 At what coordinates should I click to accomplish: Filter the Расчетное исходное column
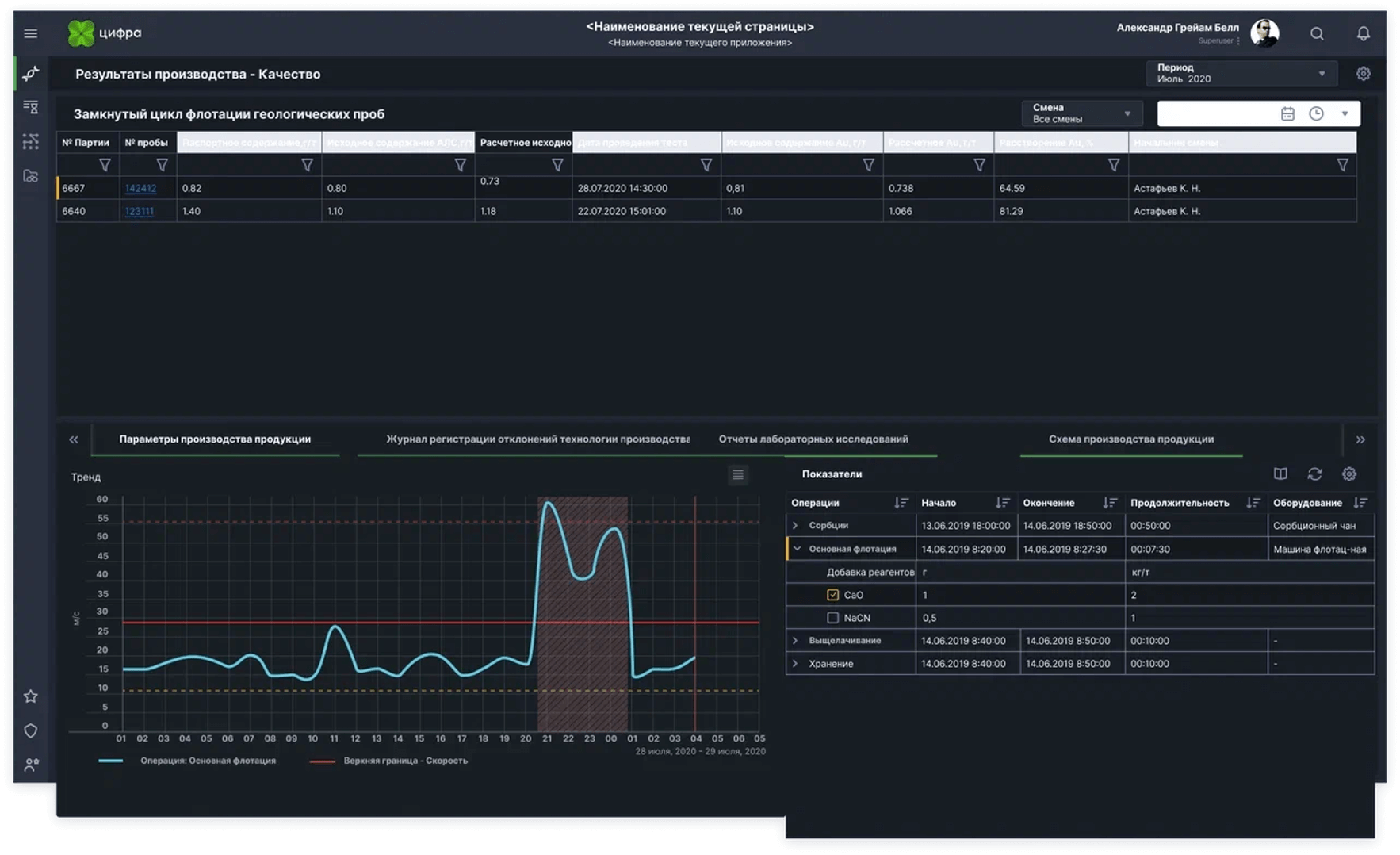point(557,165)
